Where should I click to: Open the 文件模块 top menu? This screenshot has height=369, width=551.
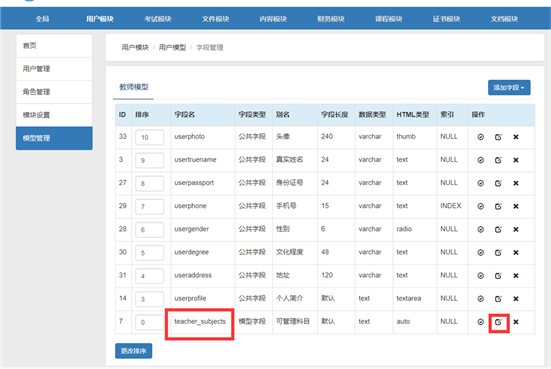[215, 19]
